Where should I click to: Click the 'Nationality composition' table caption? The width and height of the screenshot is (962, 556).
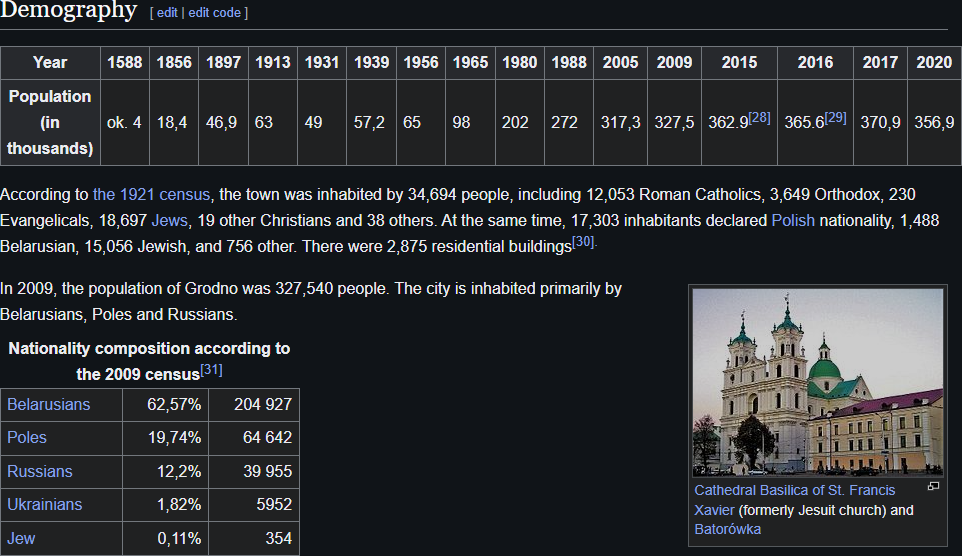pos(149,361)
